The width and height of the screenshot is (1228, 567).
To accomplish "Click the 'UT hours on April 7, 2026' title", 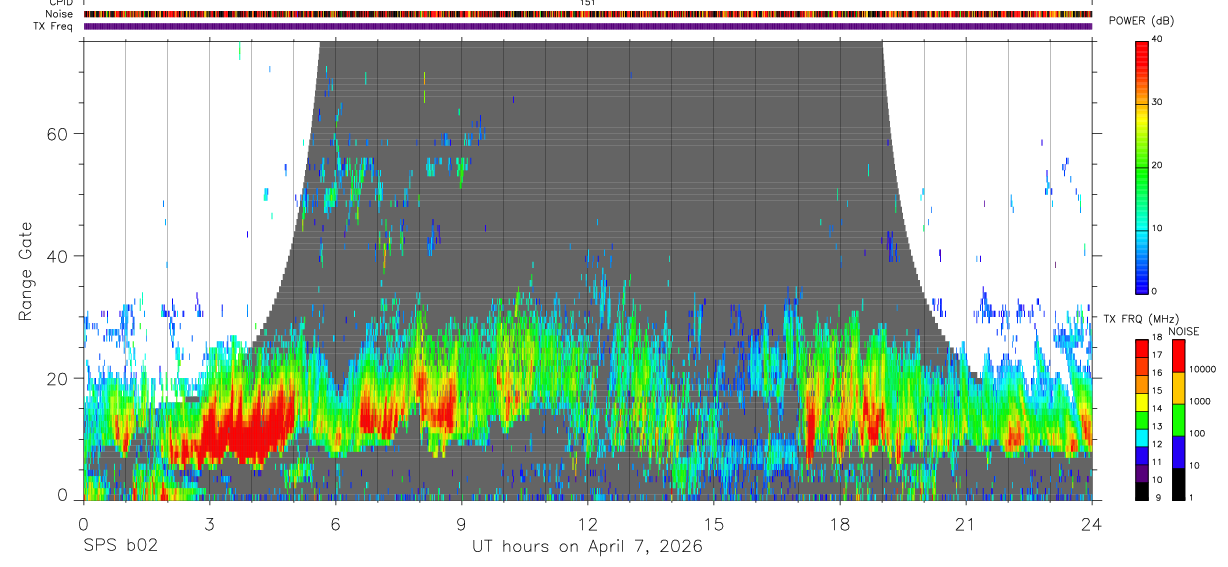I will pos(588,547).
